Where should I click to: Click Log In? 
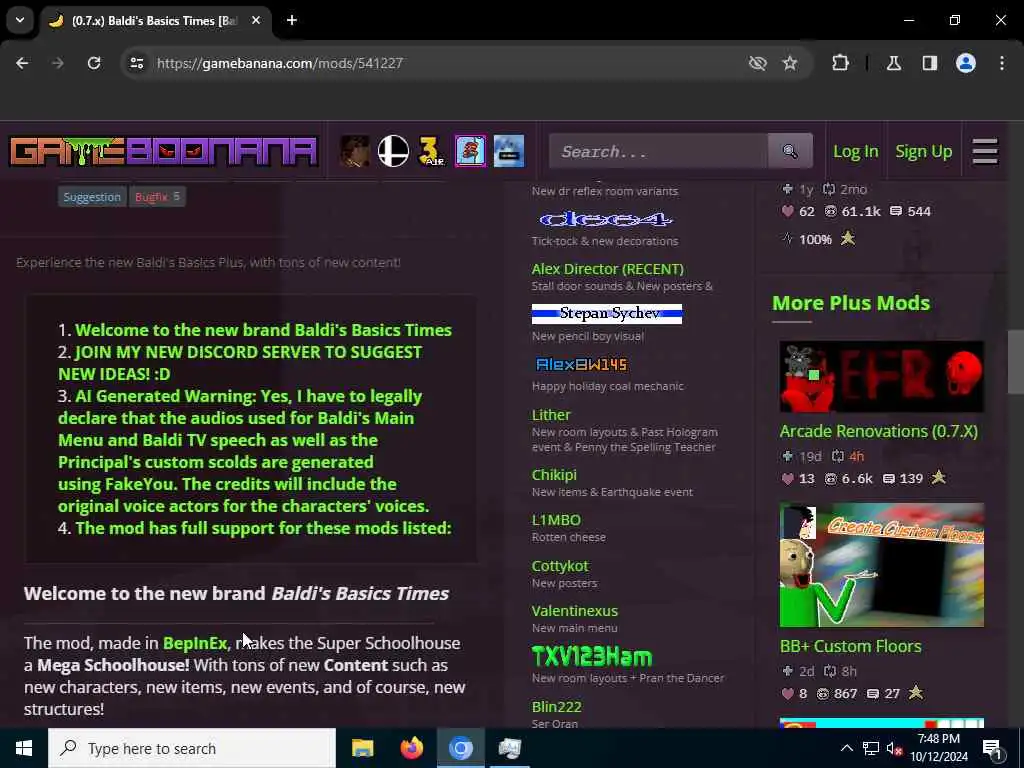[x=856, y=152]
